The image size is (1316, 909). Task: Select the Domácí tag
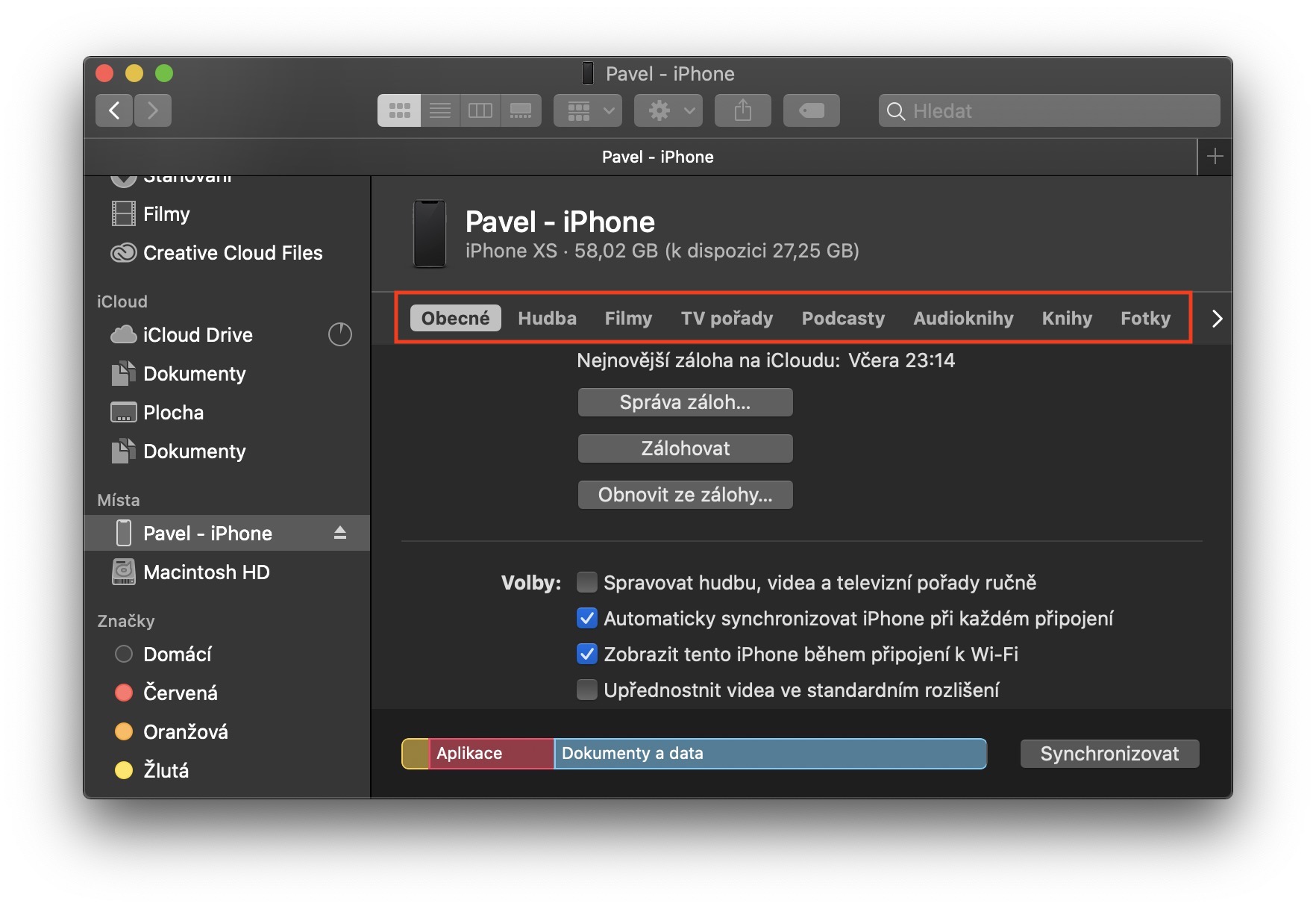[x=227, y=655]
